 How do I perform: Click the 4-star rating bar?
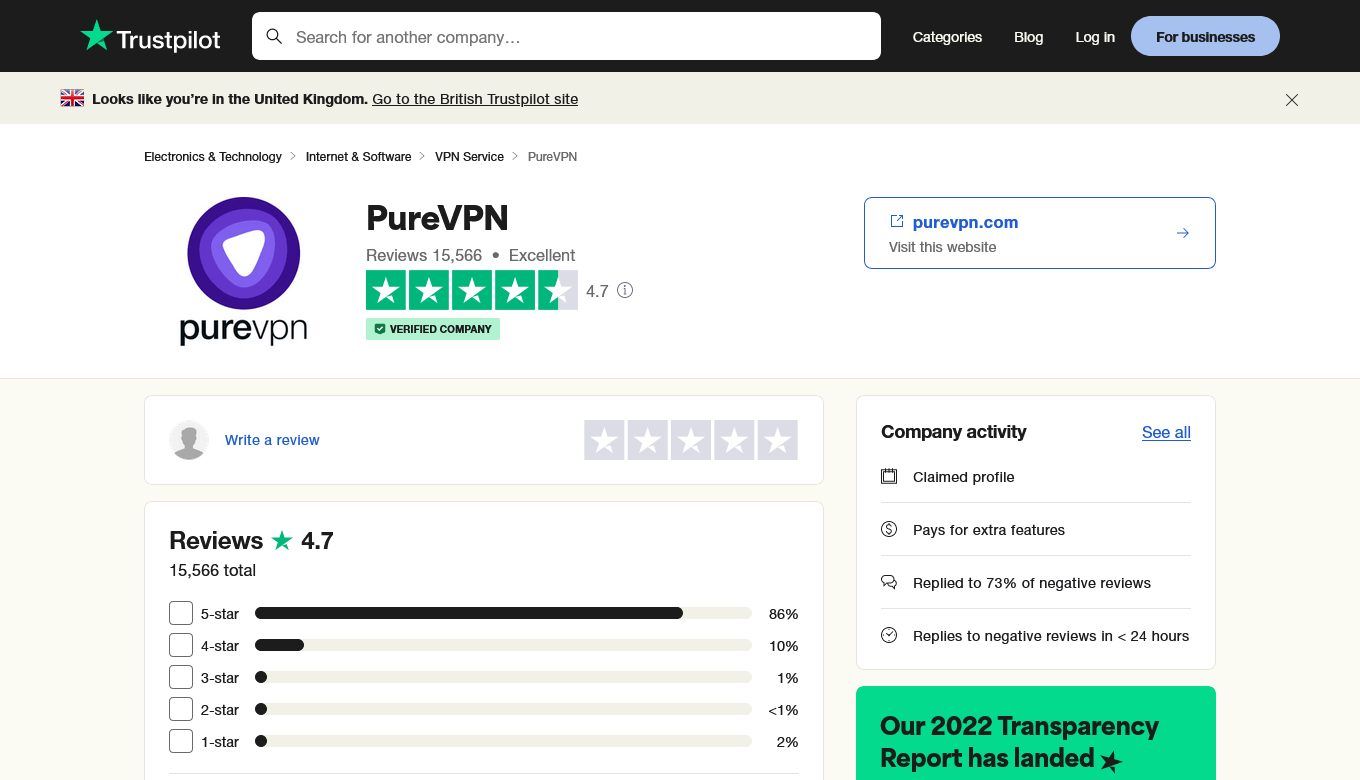[x=503, y=645]
